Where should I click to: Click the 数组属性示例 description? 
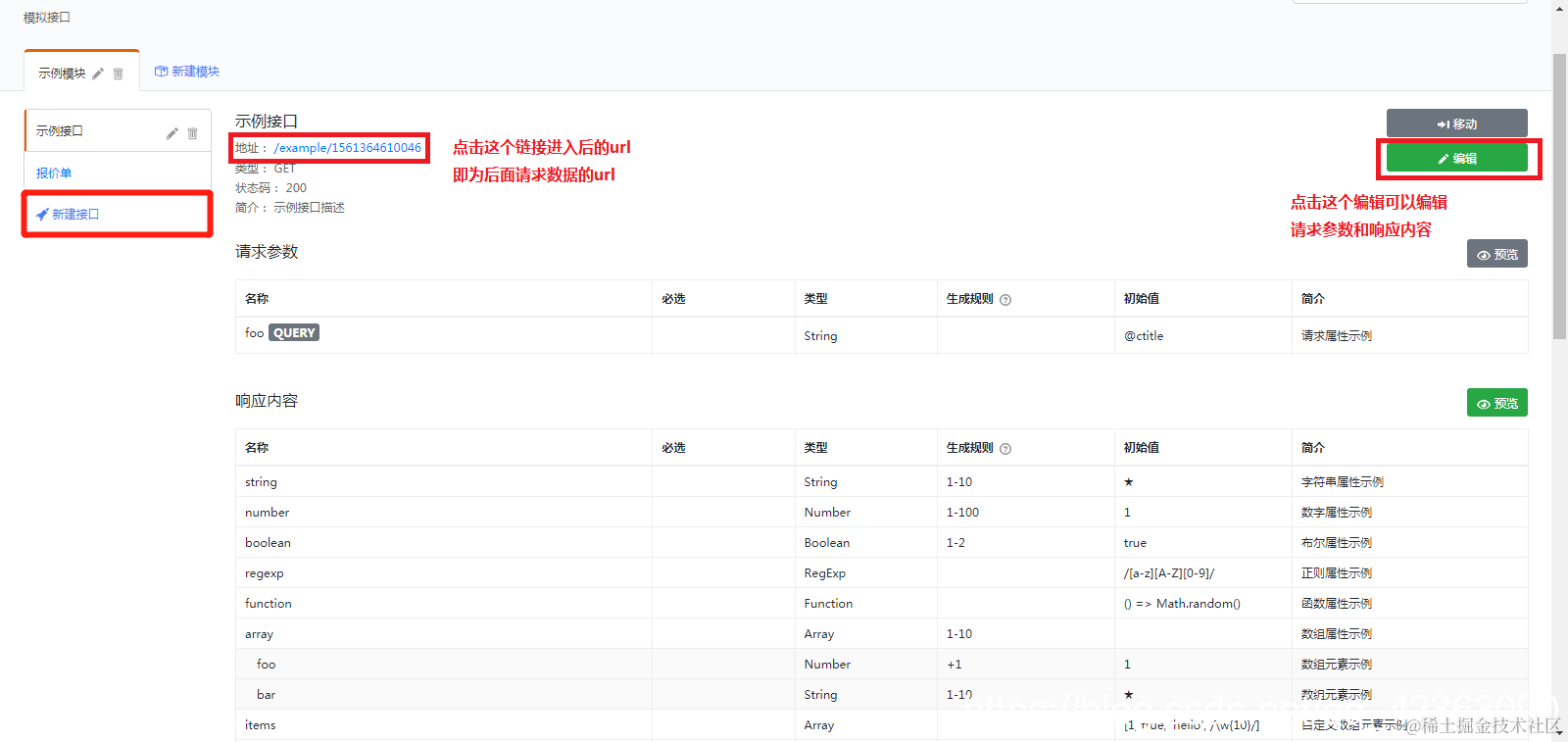tap(1337, 634)
